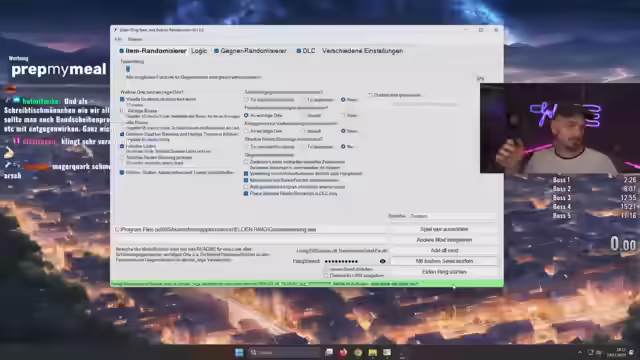Launch Chrome from the taskbar
The image size is (640, 360).
tap(358, 352)
